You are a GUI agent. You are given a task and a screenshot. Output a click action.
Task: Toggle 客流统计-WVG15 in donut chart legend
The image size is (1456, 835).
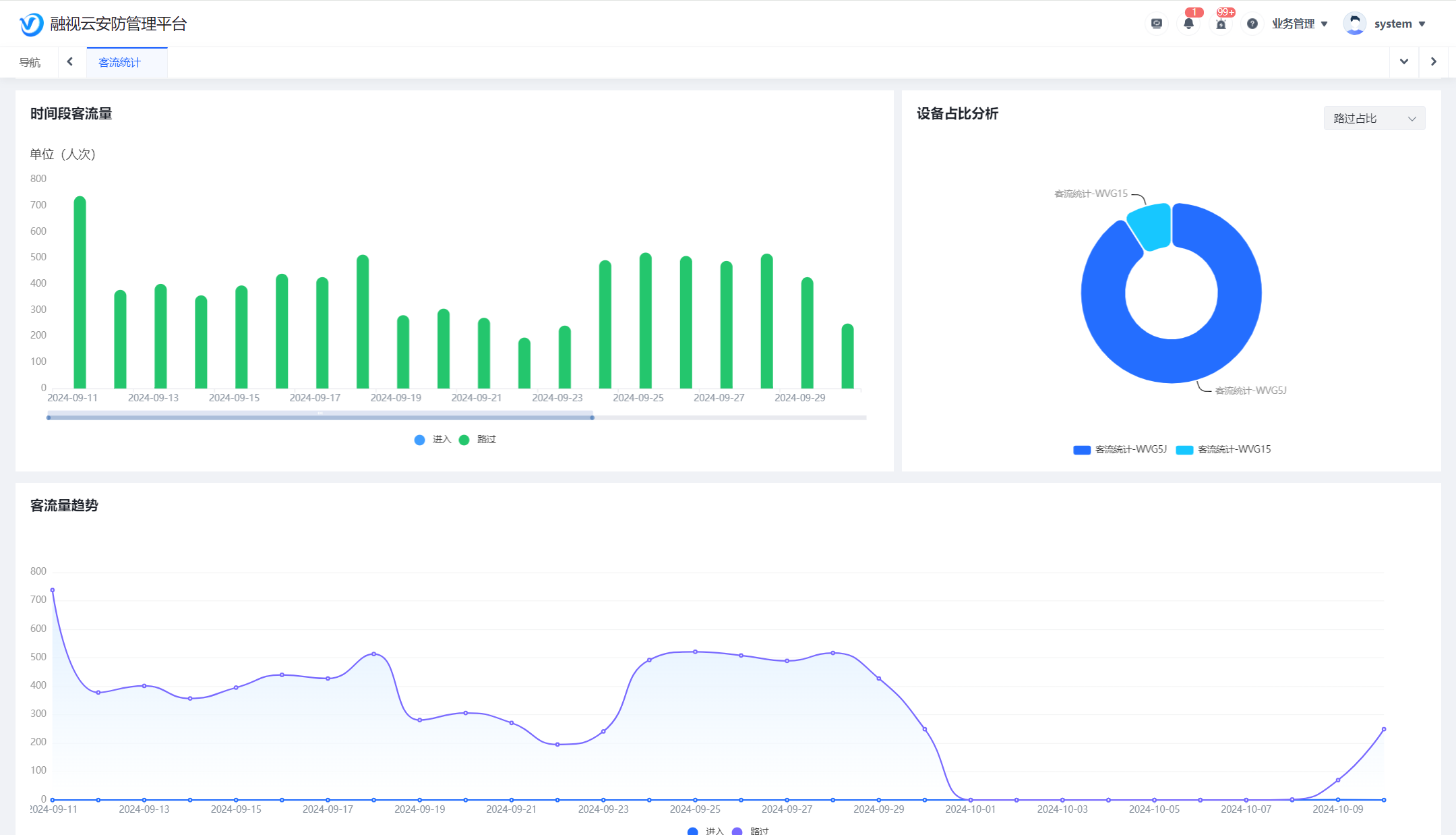(1223, 450)
